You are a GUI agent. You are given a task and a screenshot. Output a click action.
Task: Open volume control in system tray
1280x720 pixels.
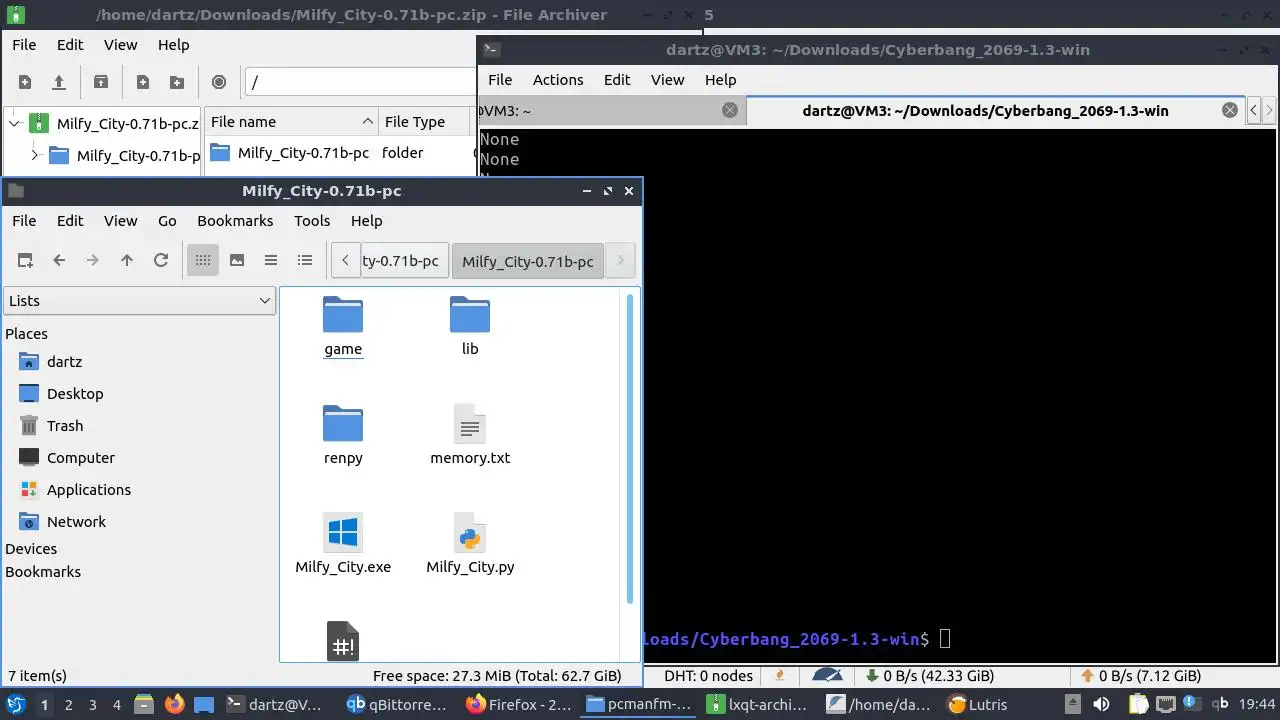(1100, 704)
